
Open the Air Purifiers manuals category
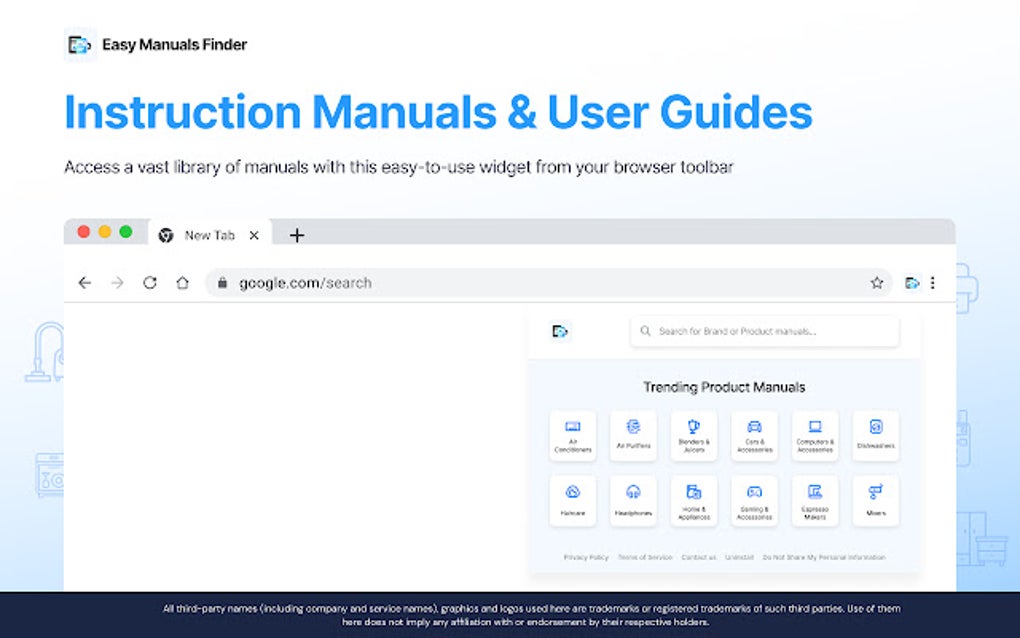(633, 436)
